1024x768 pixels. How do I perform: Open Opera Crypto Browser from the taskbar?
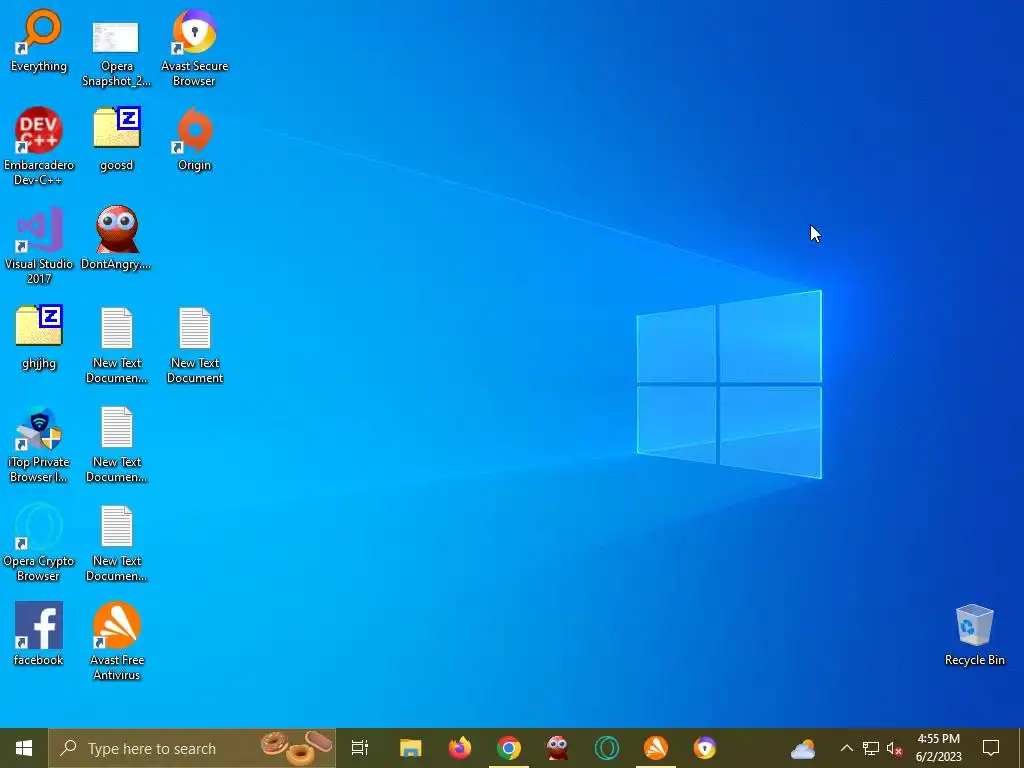coord(607,748)
